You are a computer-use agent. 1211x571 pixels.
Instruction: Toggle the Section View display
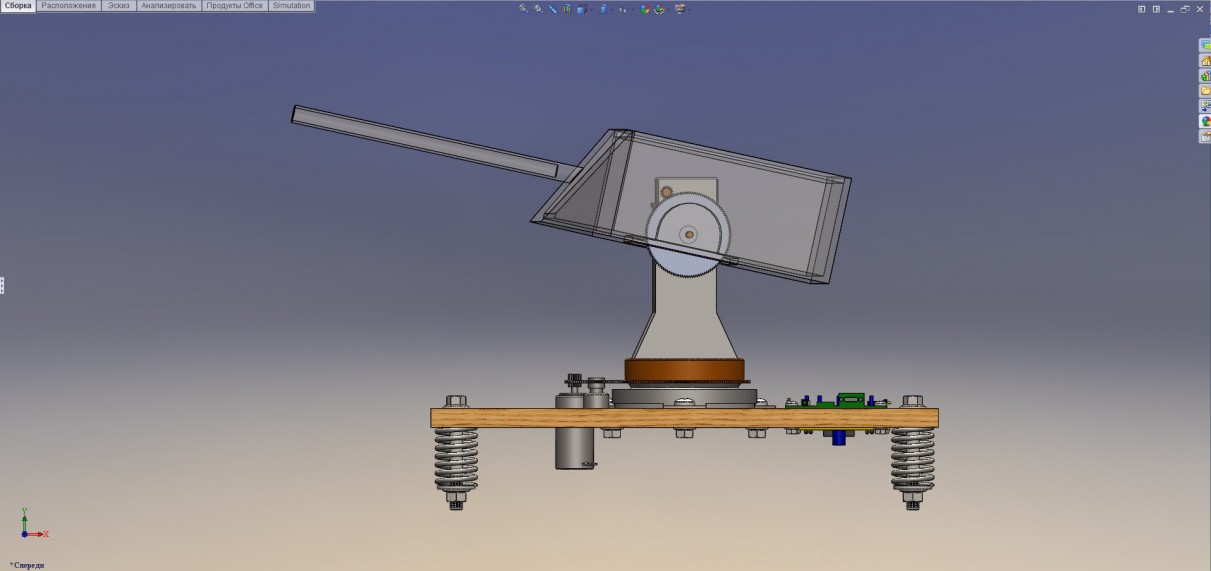[x=567, y=8]
